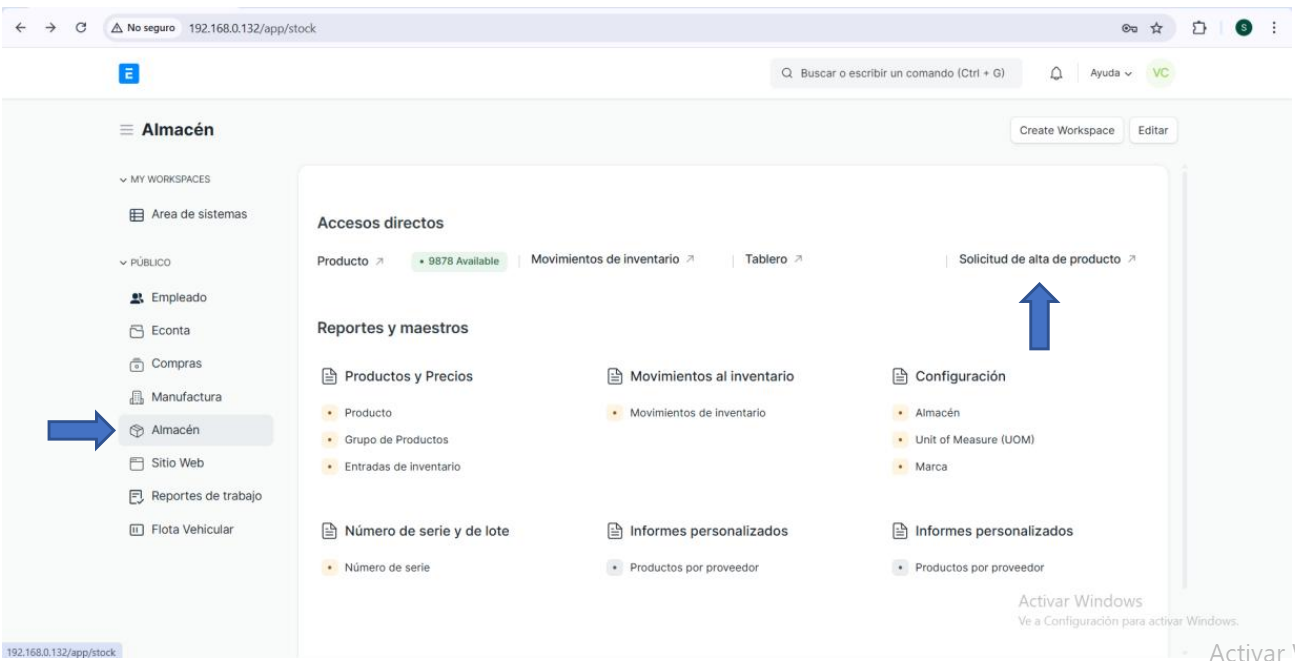Click the Compras icon in the sidebar

(137, 364)
